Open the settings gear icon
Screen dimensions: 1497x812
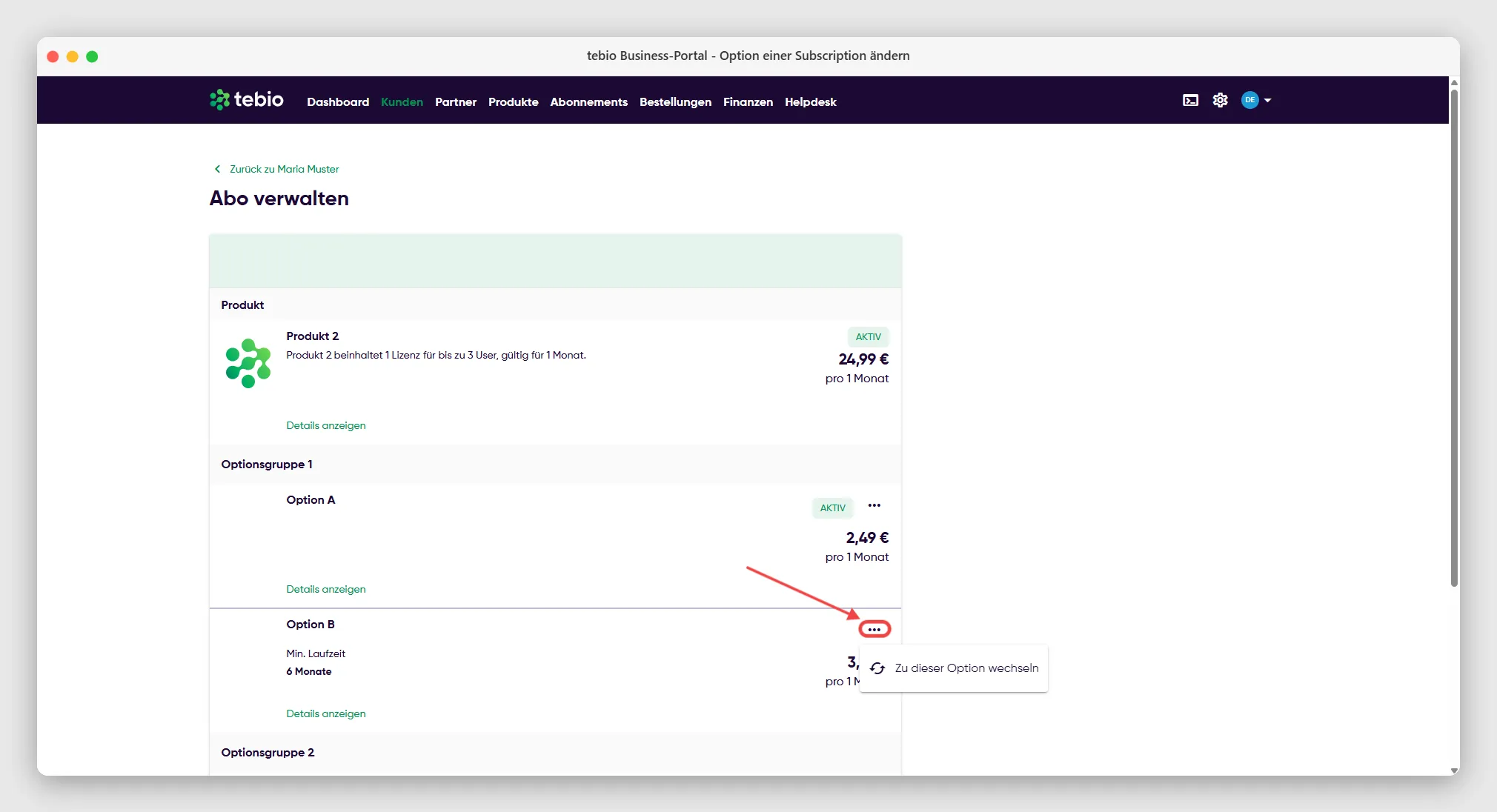(1220, 100)
